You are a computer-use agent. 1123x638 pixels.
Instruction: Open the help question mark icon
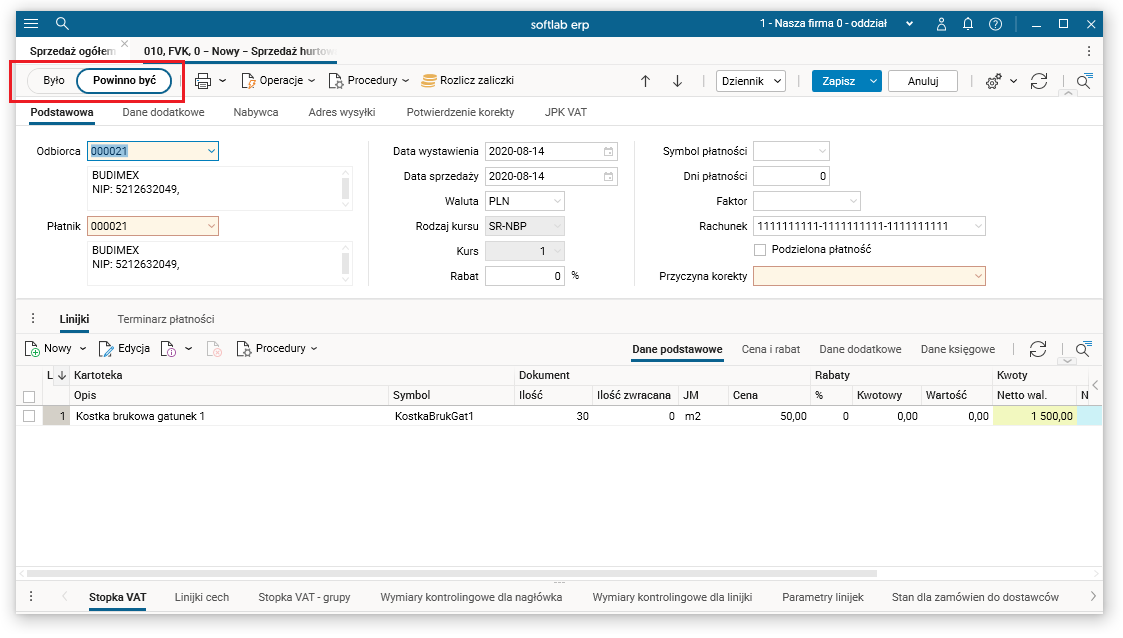(996, 24)
